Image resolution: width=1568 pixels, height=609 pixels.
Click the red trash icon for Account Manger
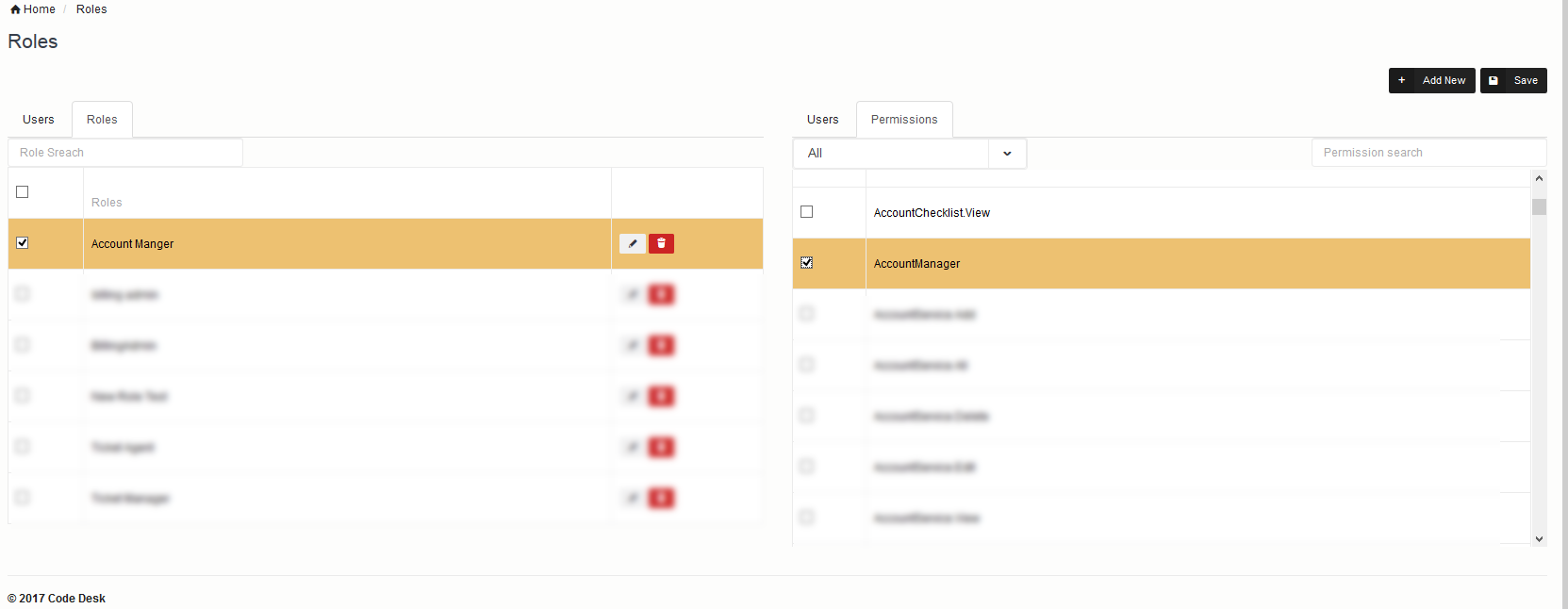click(x=661, y=244)
